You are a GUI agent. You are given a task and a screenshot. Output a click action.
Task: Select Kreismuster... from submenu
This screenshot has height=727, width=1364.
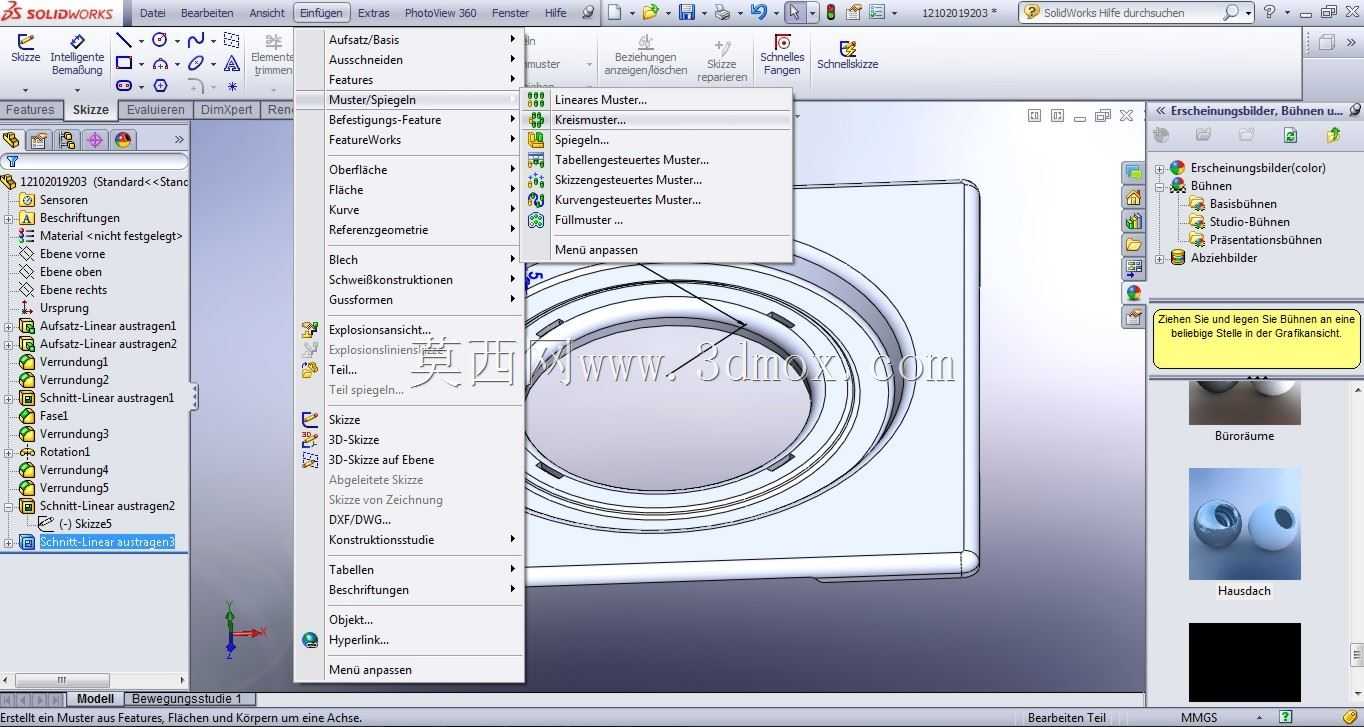point(656,120)
